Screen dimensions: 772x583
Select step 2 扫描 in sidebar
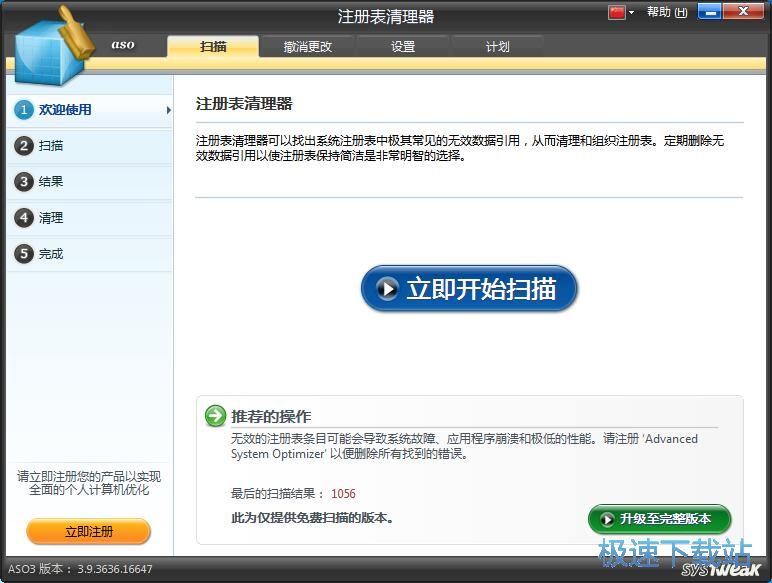point(90,146)
